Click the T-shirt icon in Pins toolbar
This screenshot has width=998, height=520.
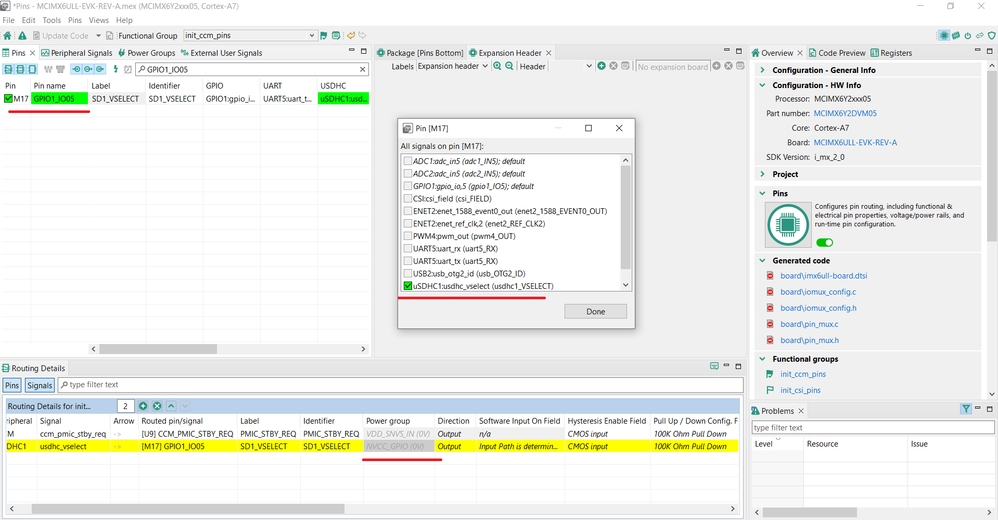(60, 69)
